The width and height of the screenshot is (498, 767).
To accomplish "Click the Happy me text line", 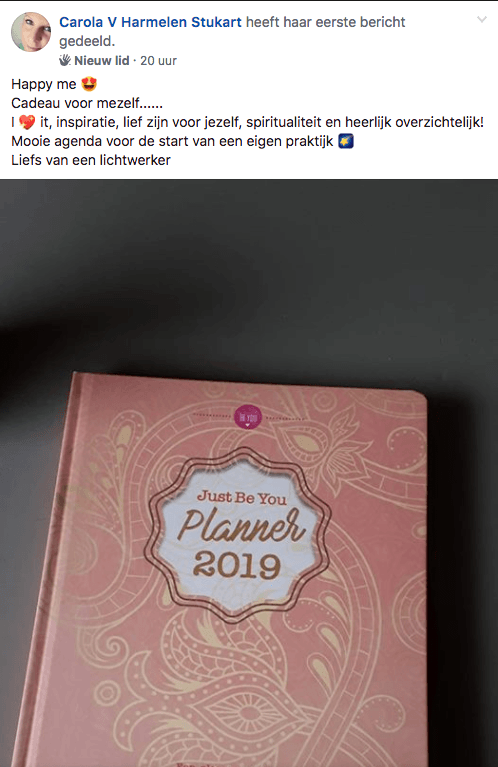I will (44, 84).
